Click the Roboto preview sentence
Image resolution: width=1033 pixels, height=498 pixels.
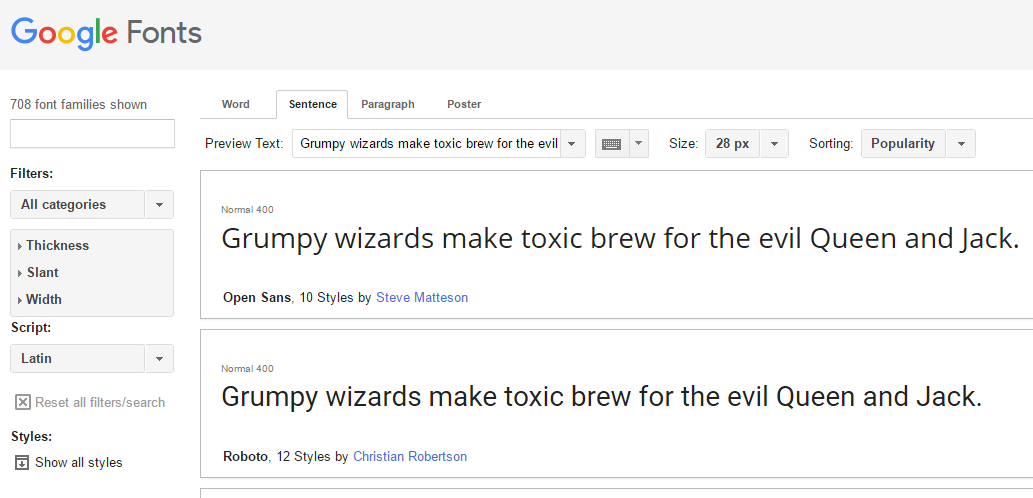click(601, 397)
